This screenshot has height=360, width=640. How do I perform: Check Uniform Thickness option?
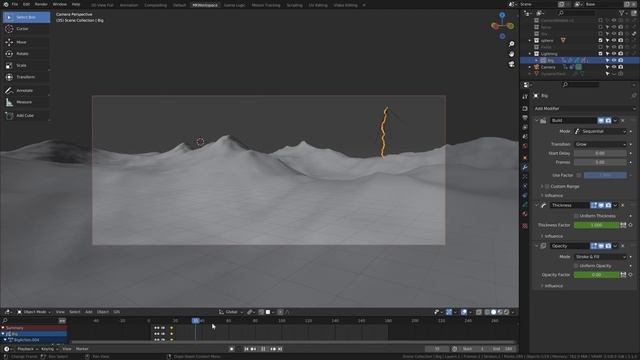click(x=576, y=216)
